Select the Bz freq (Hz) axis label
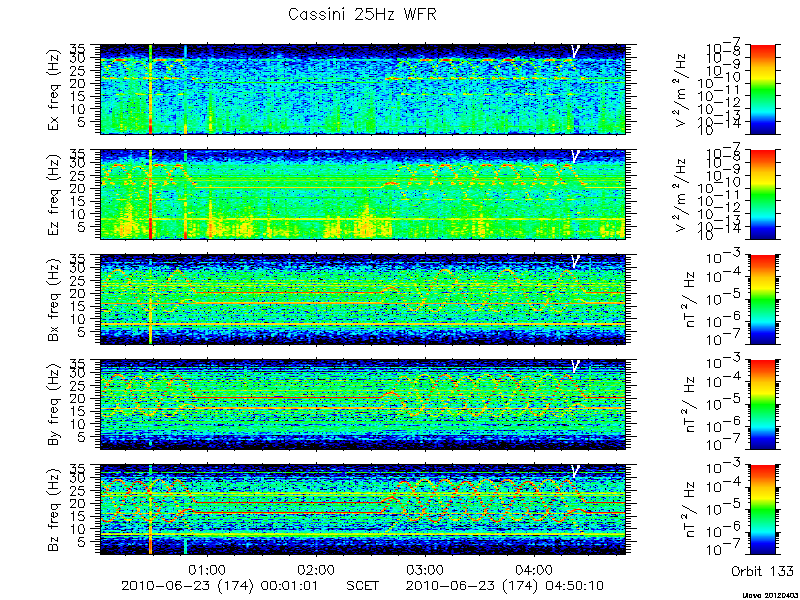The image size is (800, 600). point(55,511)
